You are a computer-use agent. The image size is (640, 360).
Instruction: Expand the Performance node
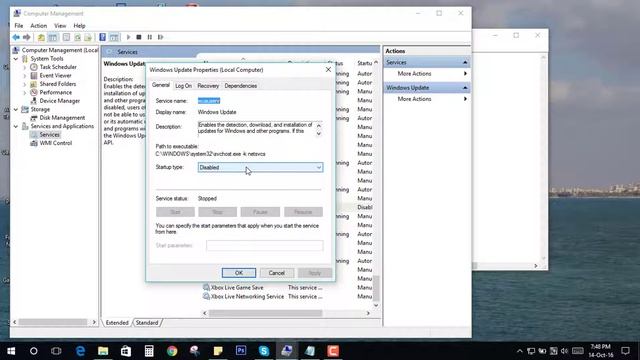tap(24, 93)
